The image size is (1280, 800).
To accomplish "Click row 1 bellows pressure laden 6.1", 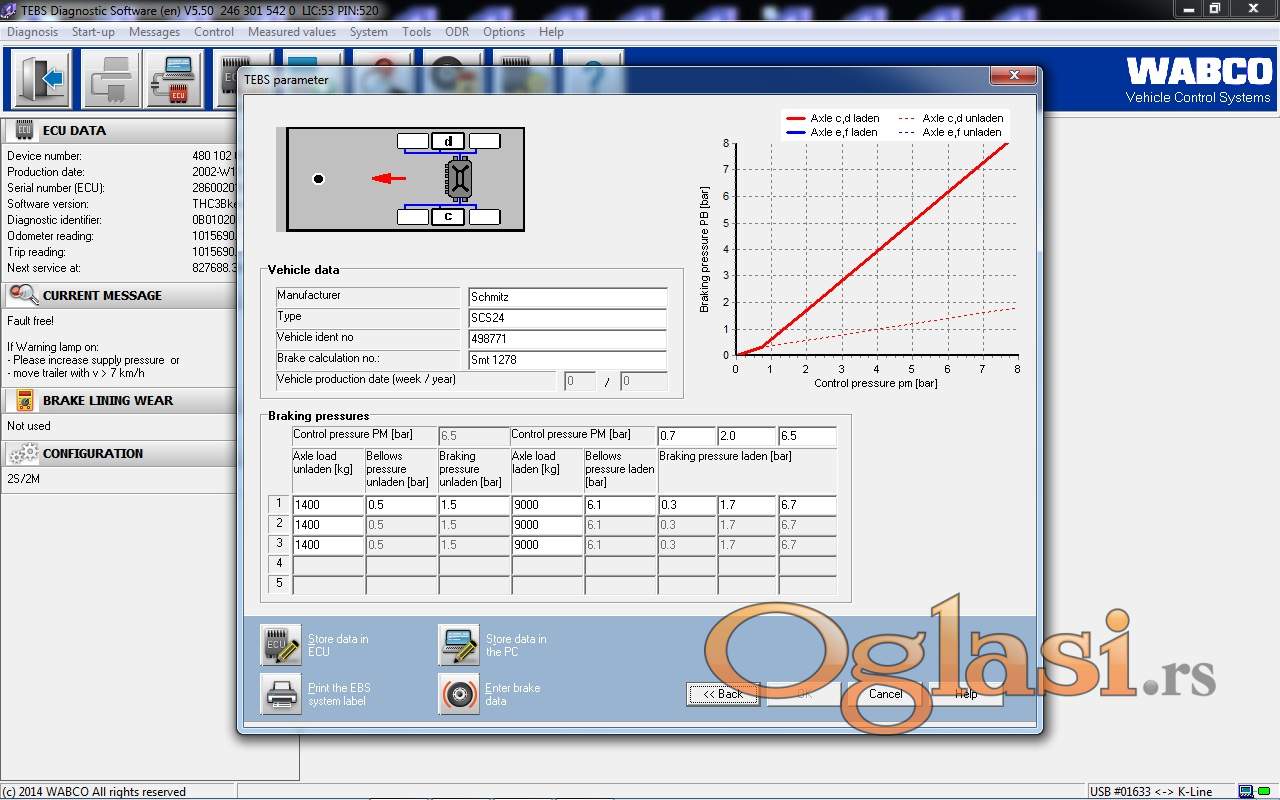I will coord(620,505).
